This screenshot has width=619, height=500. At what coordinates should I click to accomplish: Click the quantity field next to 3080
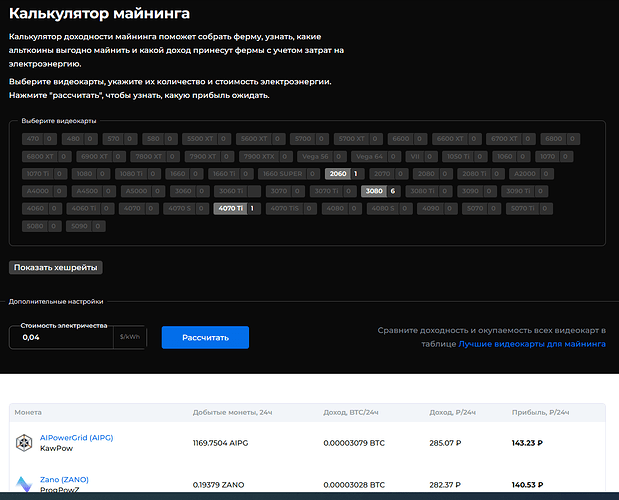pyautogui.click(x=393, y=191)
